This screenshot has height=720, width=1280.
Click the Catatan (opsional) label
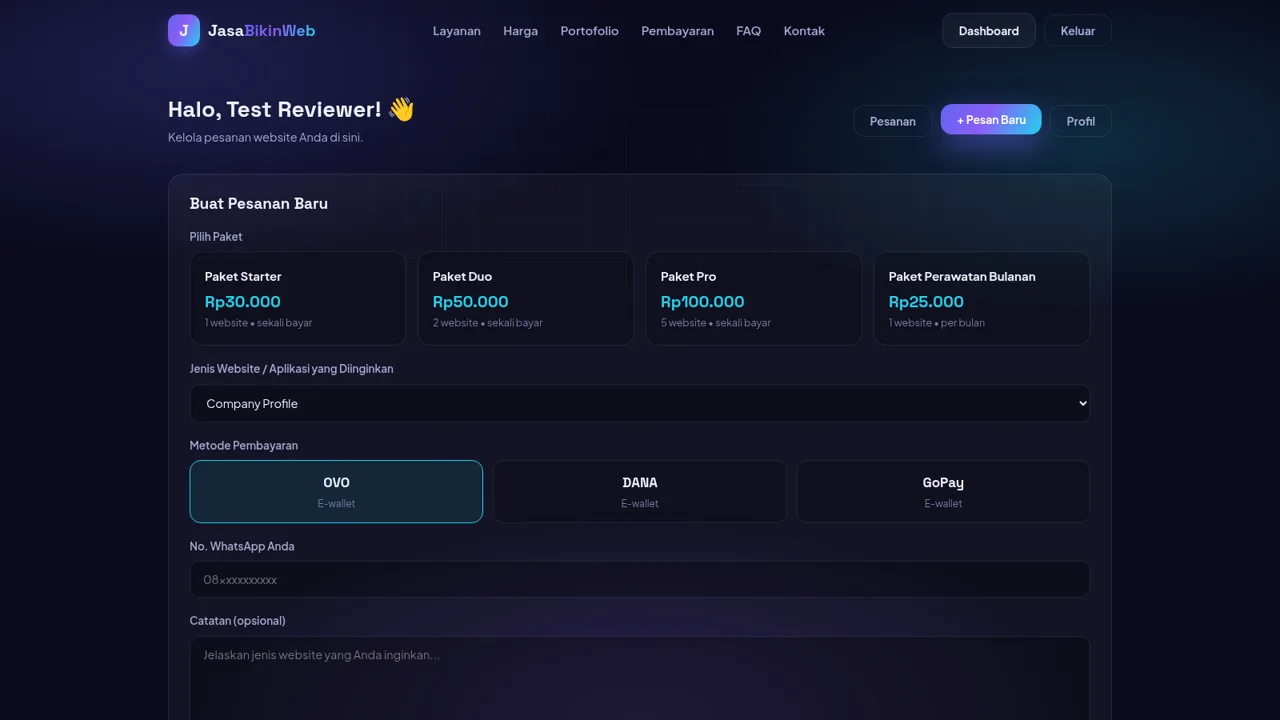pyautogui.click(x=238, y=620)
